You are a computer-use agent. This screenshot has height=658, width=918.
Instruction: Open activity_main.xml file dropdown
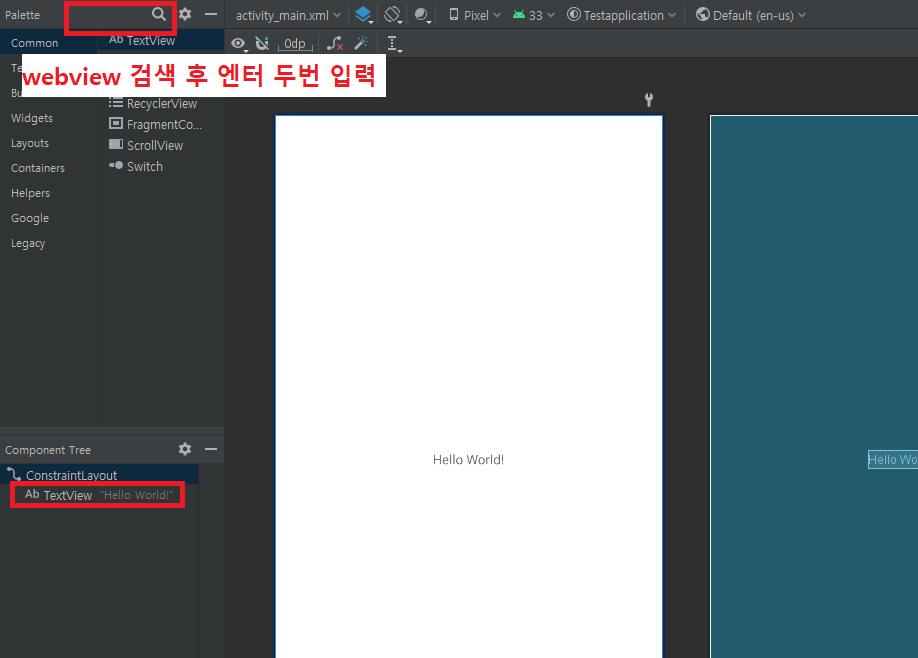click(x=288, y=15)
